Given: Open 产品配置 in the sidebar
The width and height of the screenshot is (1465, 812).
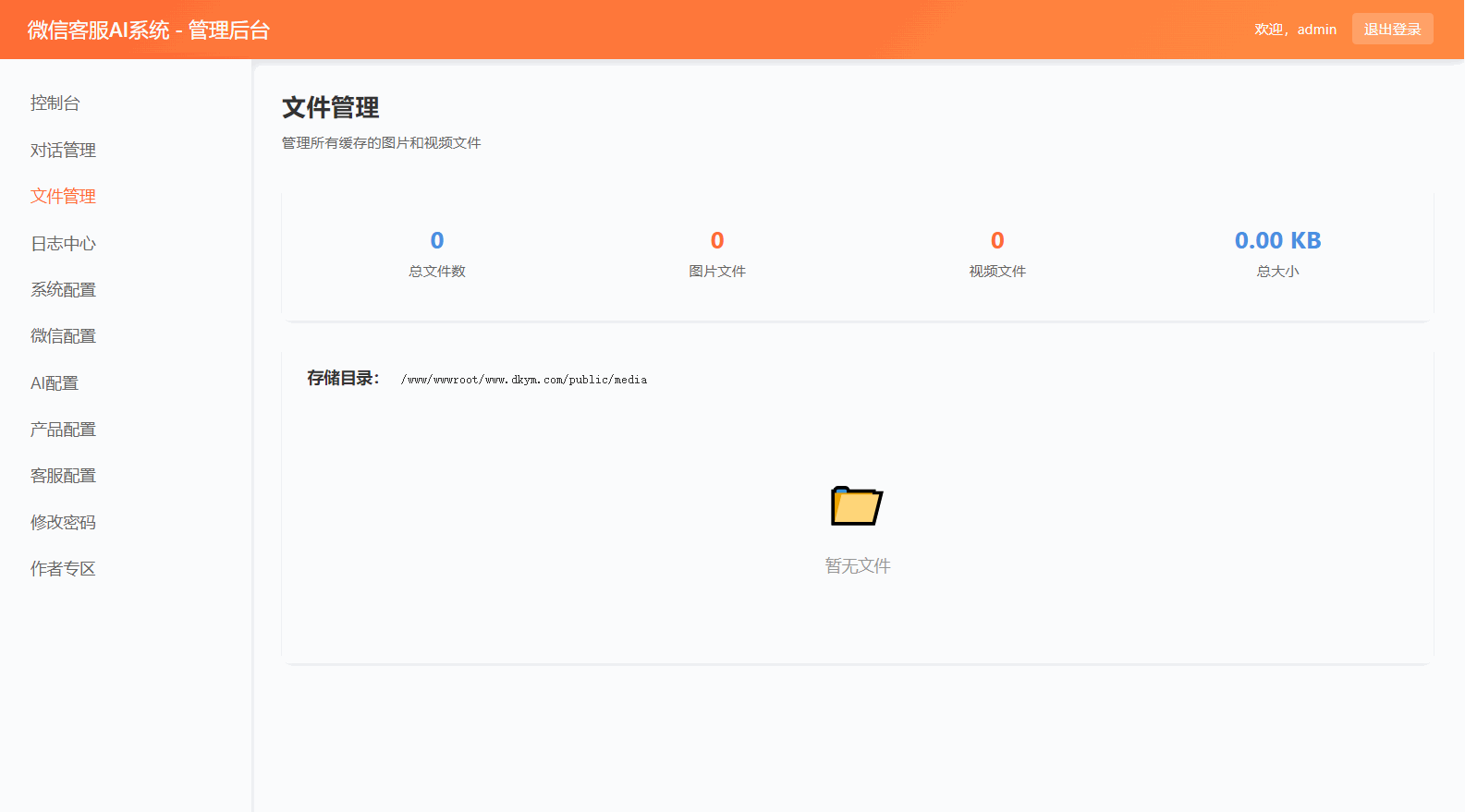Looking at the screenshot, I should (x=63, y=430).
